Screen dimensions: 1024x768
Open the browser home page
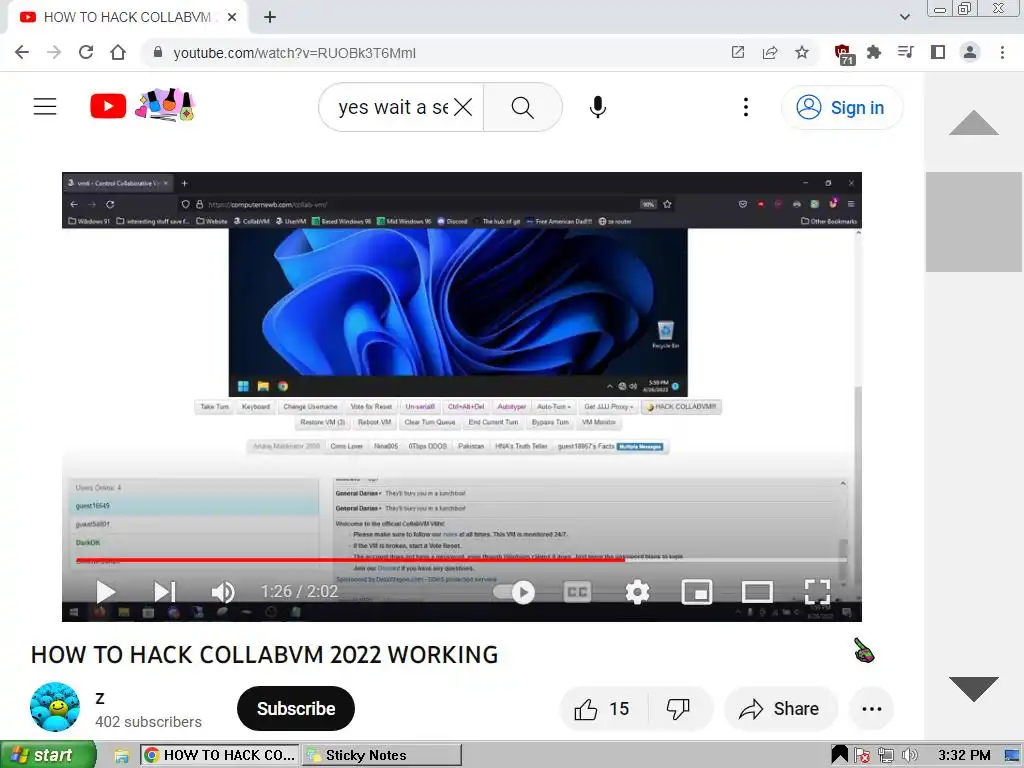118,52
